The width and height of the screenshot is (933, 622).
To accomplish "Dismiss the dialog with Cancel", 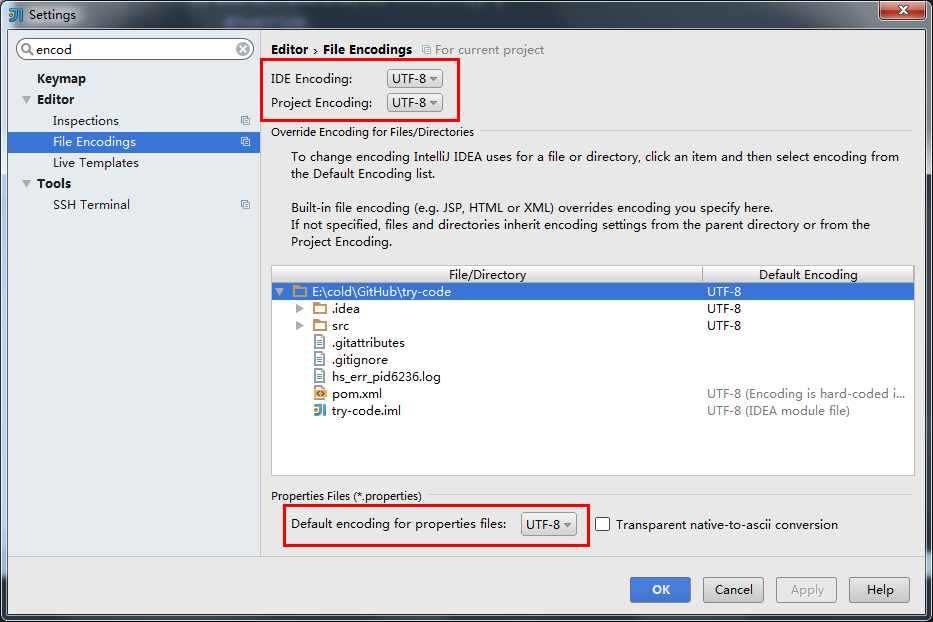I will tap(733, 589).
